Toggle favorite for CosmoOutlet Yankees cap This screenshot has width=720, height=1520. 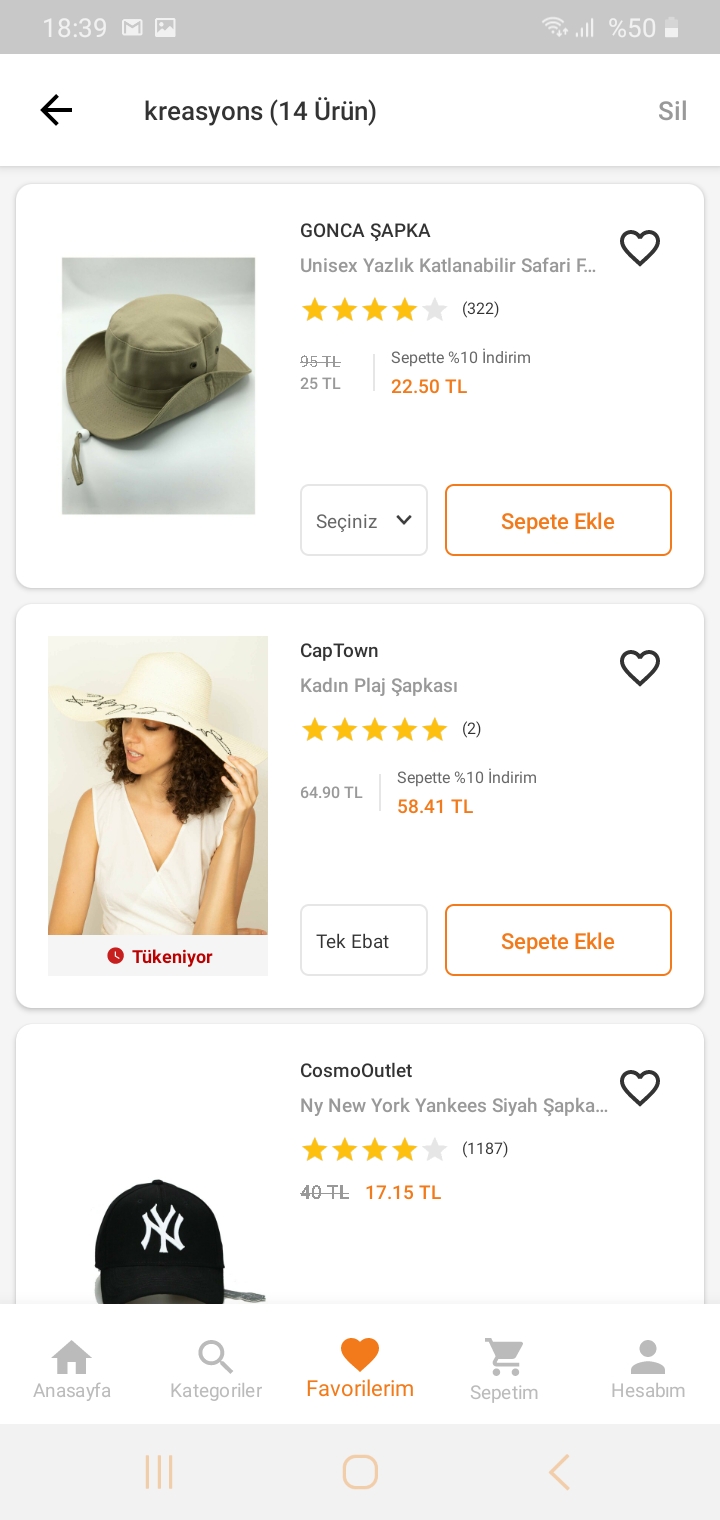coord(640,1087)
